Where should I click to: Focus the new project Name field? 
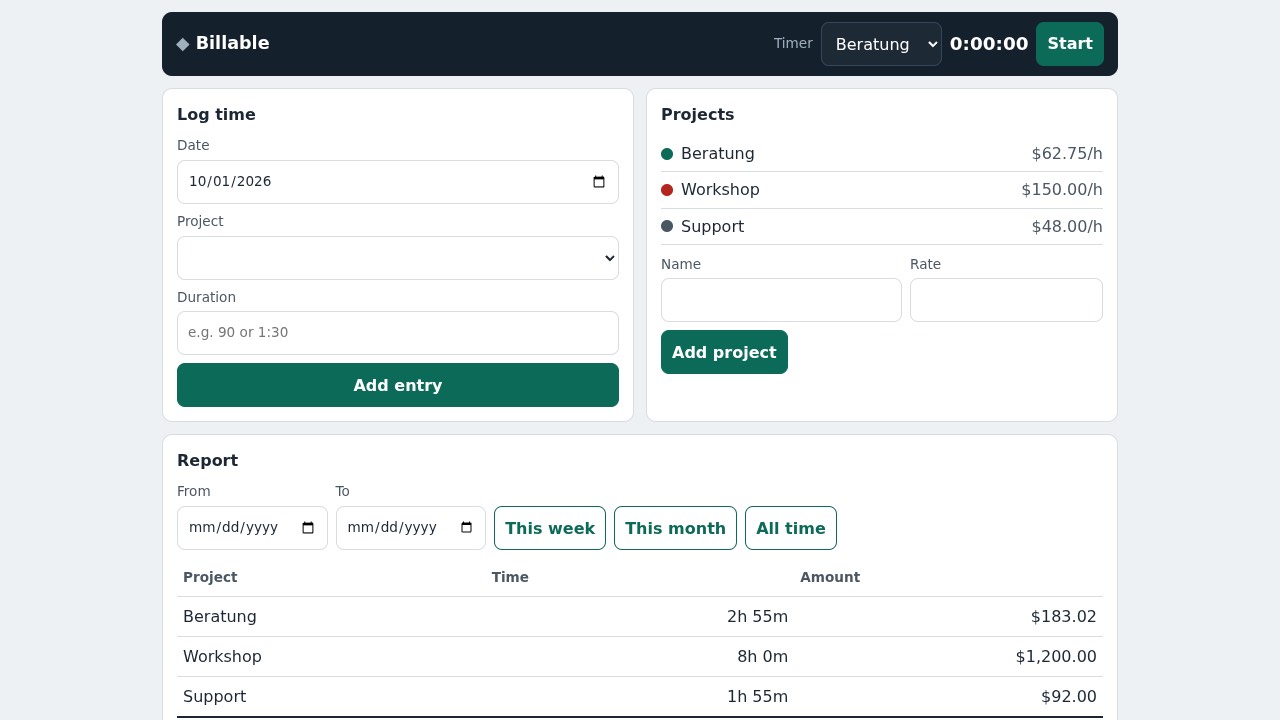[x=781, y=300]
